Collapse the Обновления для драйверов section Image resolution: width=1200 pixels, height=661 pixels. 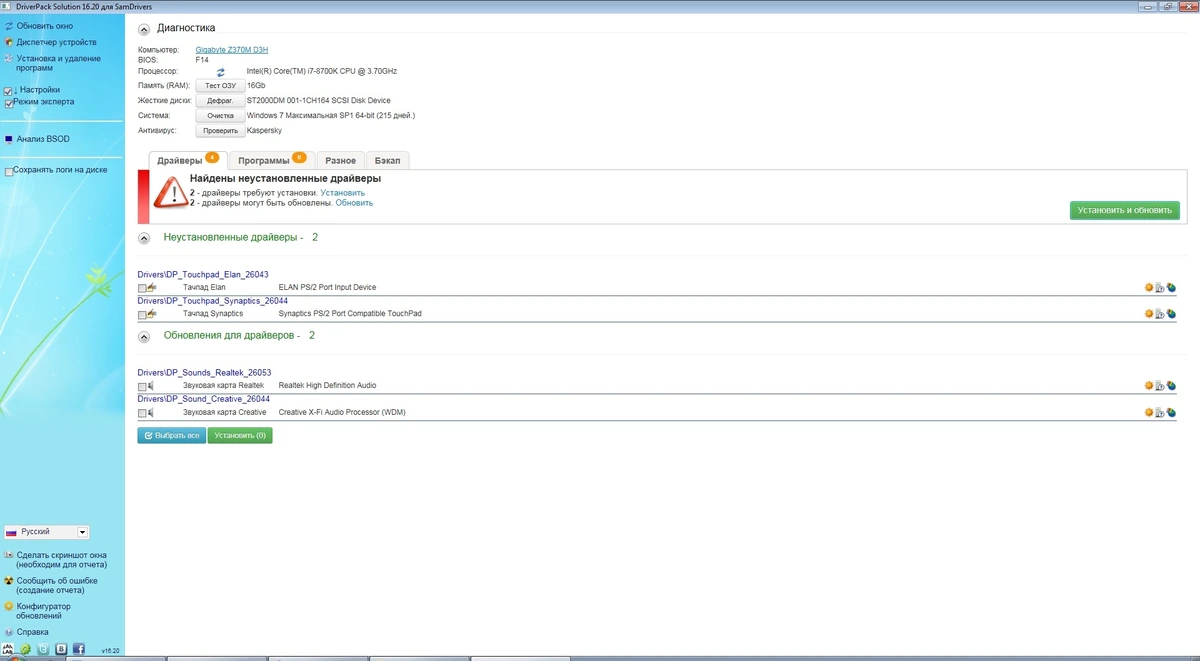click(144, 336)
